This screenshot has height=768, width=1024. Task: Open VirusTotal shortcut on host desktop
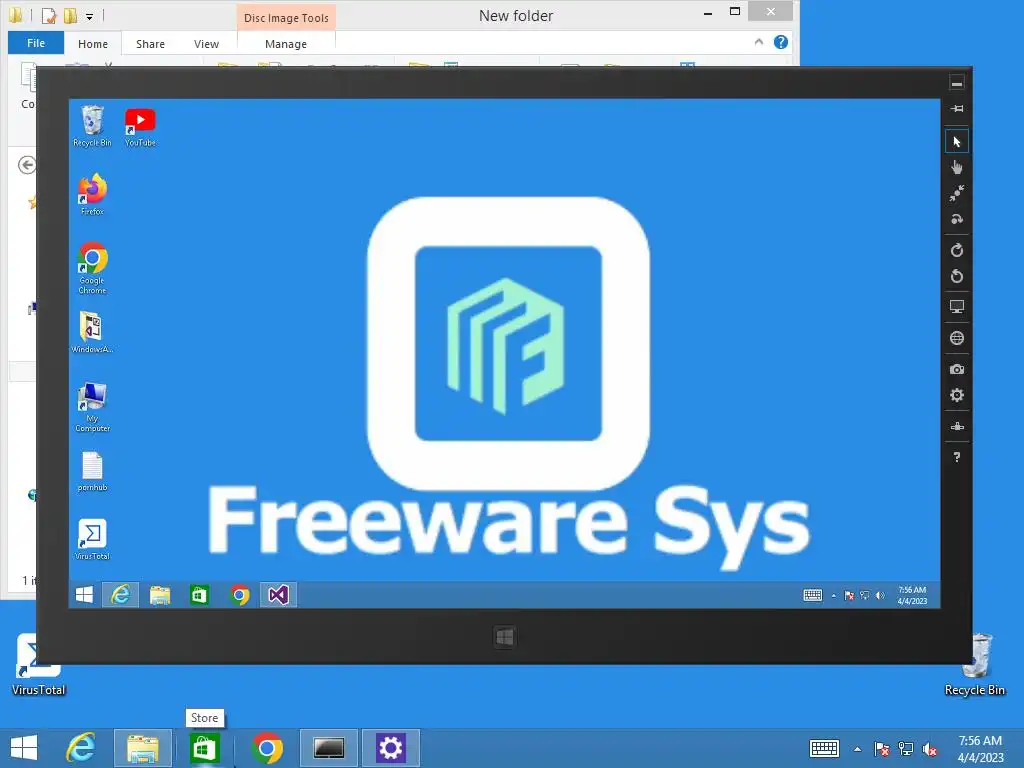39,665
